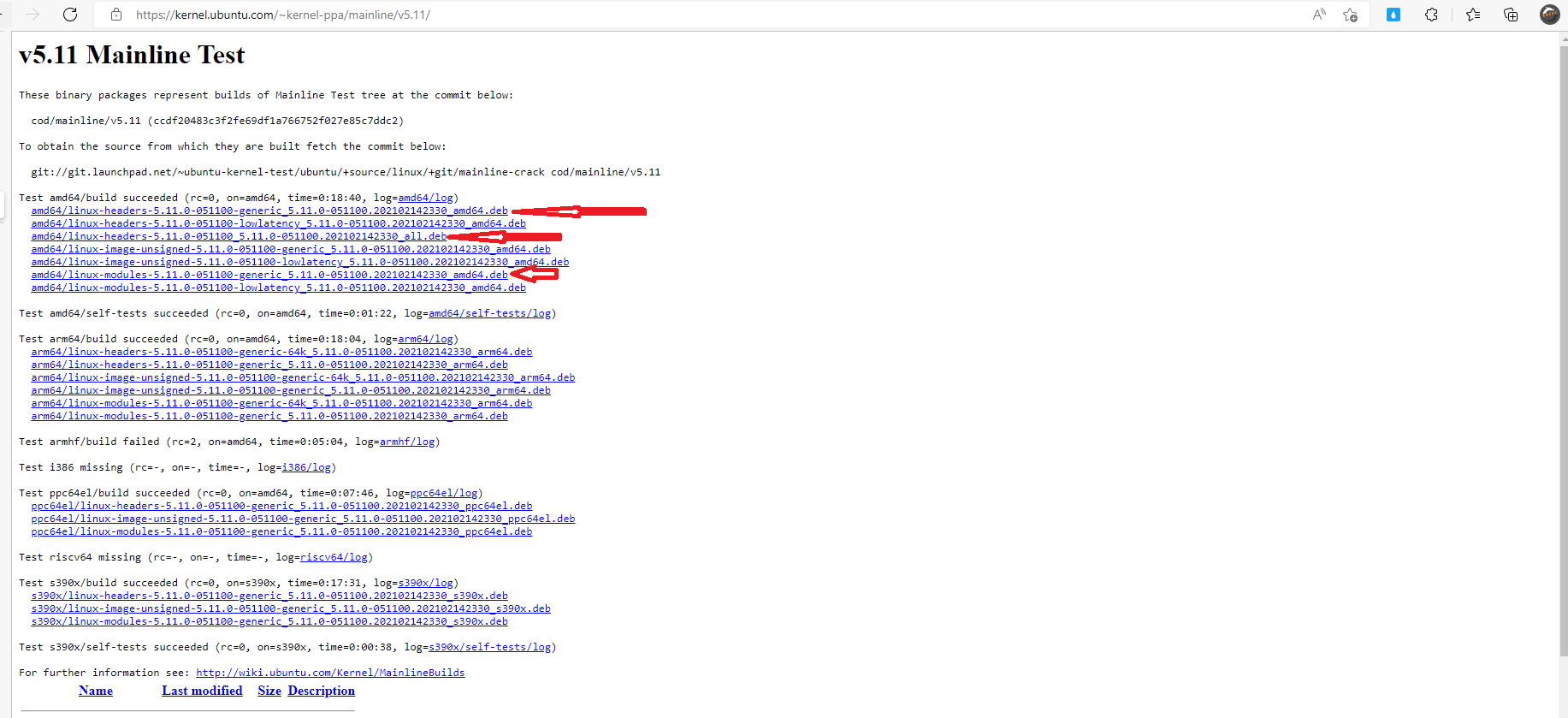Click the site lock info icon

point(116,15)
